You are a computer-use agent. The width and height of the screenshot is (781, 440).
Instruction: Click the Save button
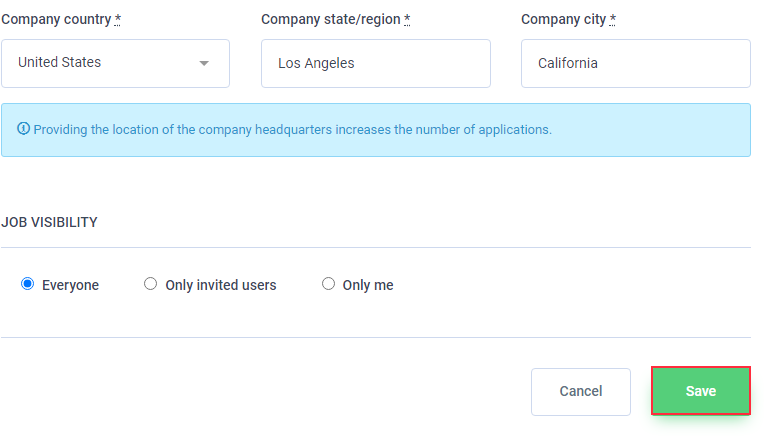click(701, 391)
